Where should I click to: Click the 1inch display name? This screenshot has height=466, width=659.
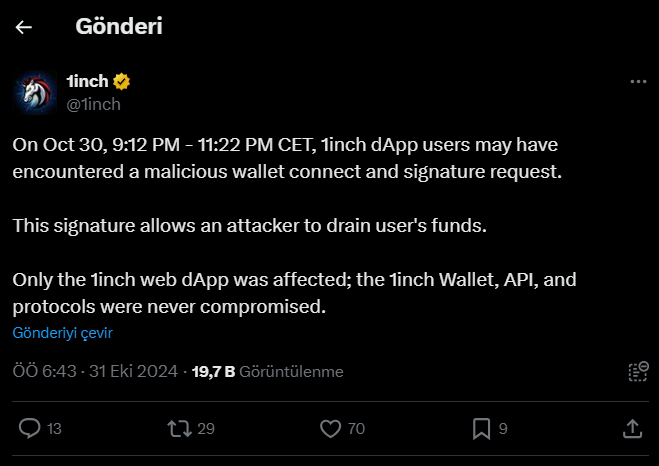[x=87, y=81]
